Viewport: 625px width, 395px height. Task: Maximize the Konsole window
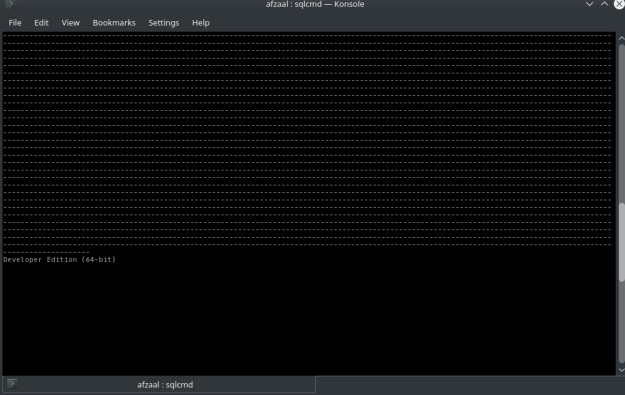(x=604, y=4)
